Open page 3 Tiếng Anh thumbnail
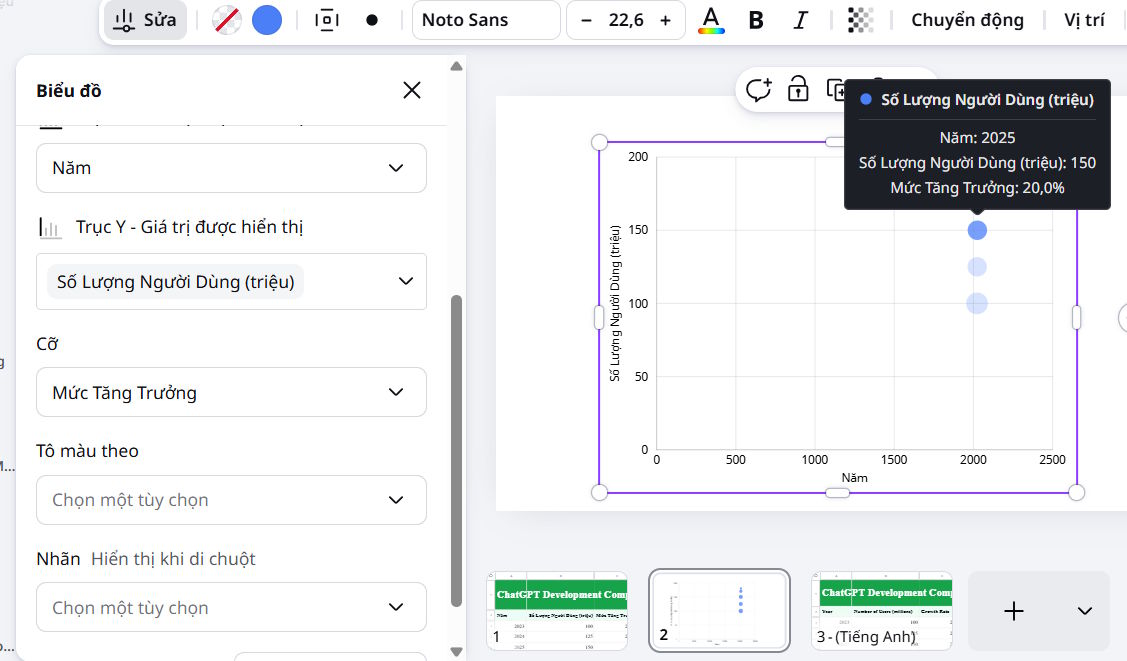Image resolution: width=1127 pixels, height=661 pixels. (881, 610)
